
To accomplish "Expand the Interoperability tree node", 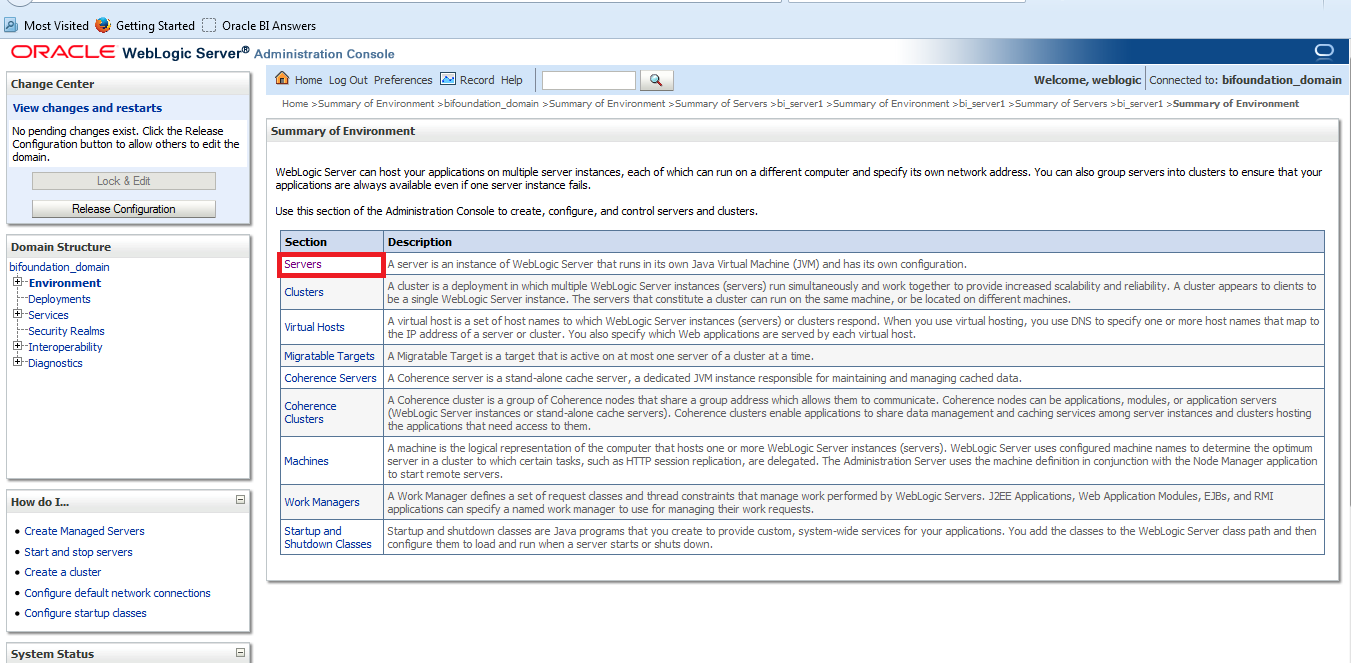I will 18,347.
